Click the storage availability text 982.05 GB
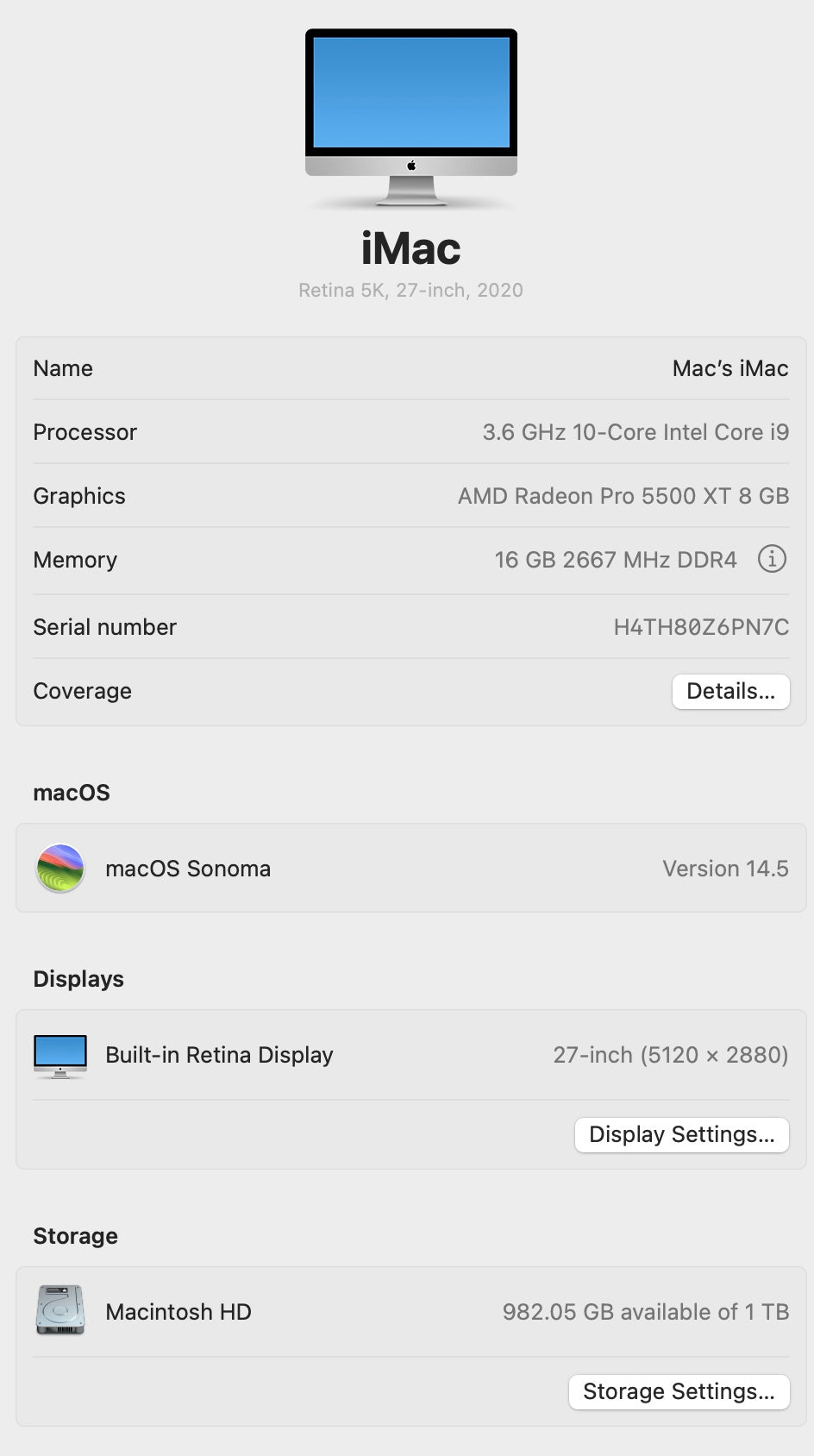 (645, 1311)
